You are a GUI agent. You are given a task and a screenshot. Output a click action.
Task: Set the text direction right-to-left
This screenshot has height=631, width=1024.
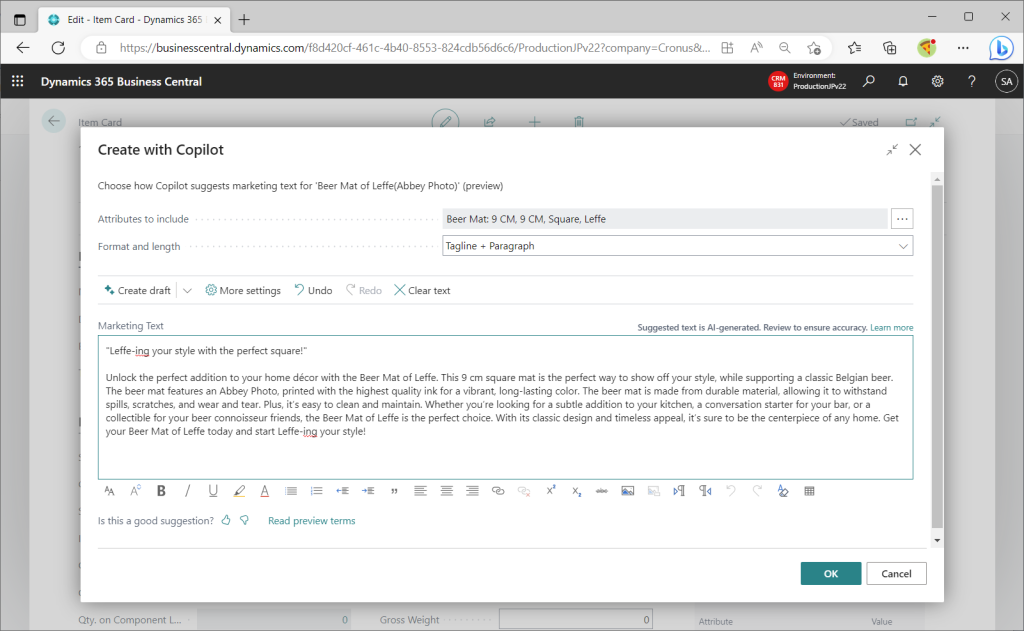click(705, 491)
